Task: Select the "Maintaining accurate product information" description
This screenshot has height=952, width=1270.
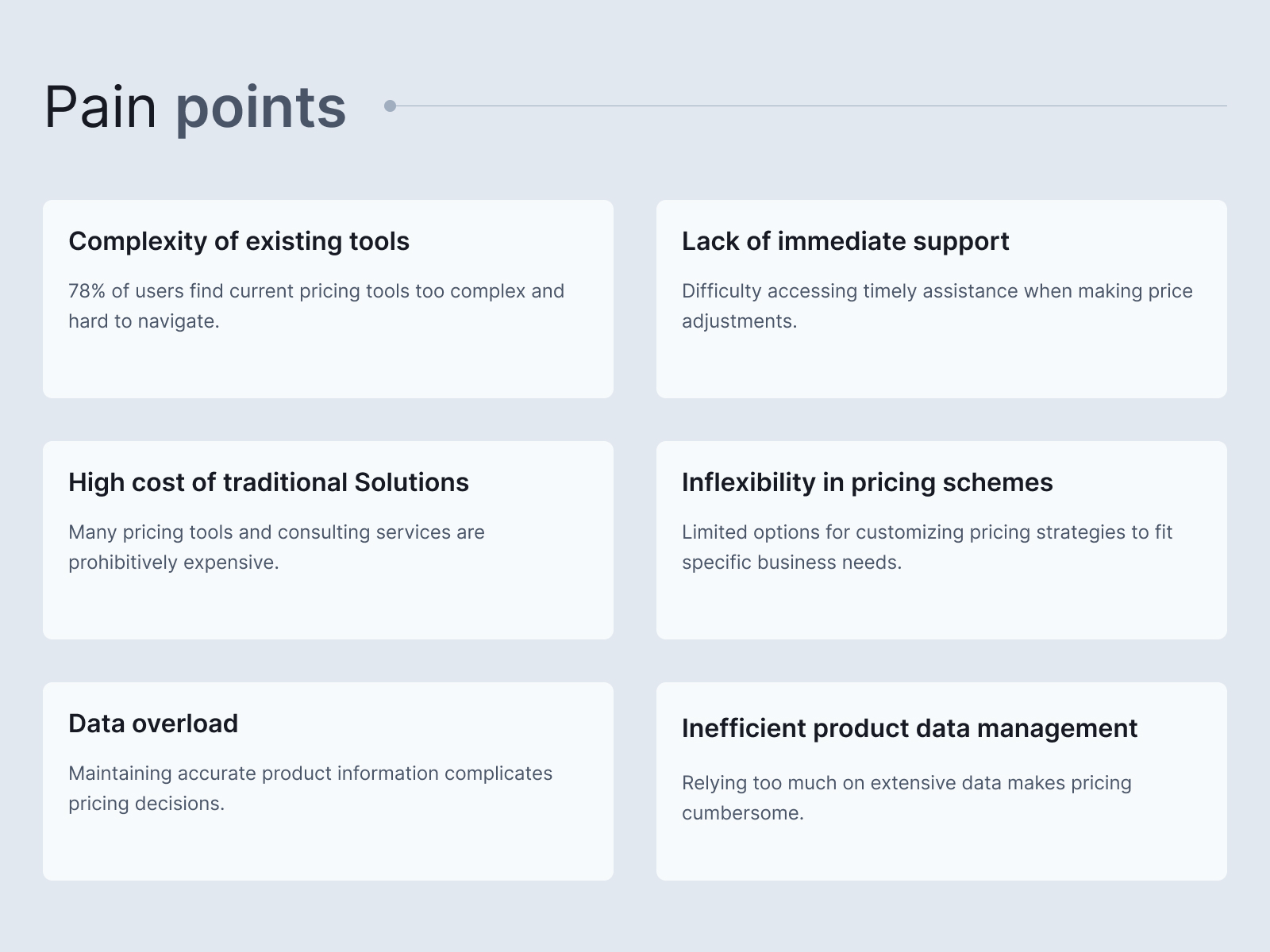Action: [310, 773]
